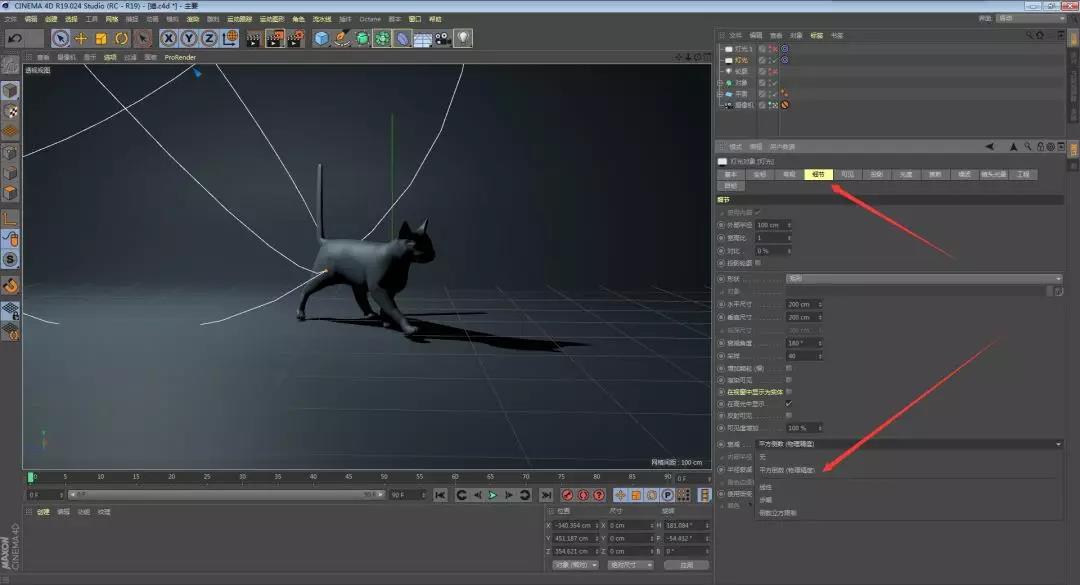Click the 水平尺寸 200 cm input field
Screen dimensions: 1080x585
[x=801, y=304]
